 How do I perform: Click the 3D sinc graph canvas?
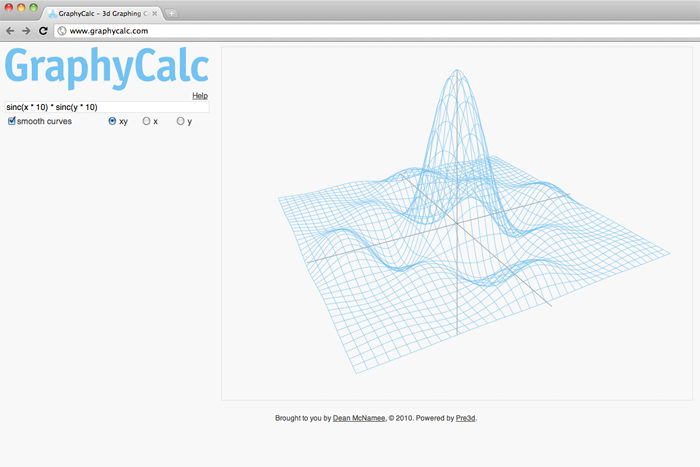[x=457, y=223]
